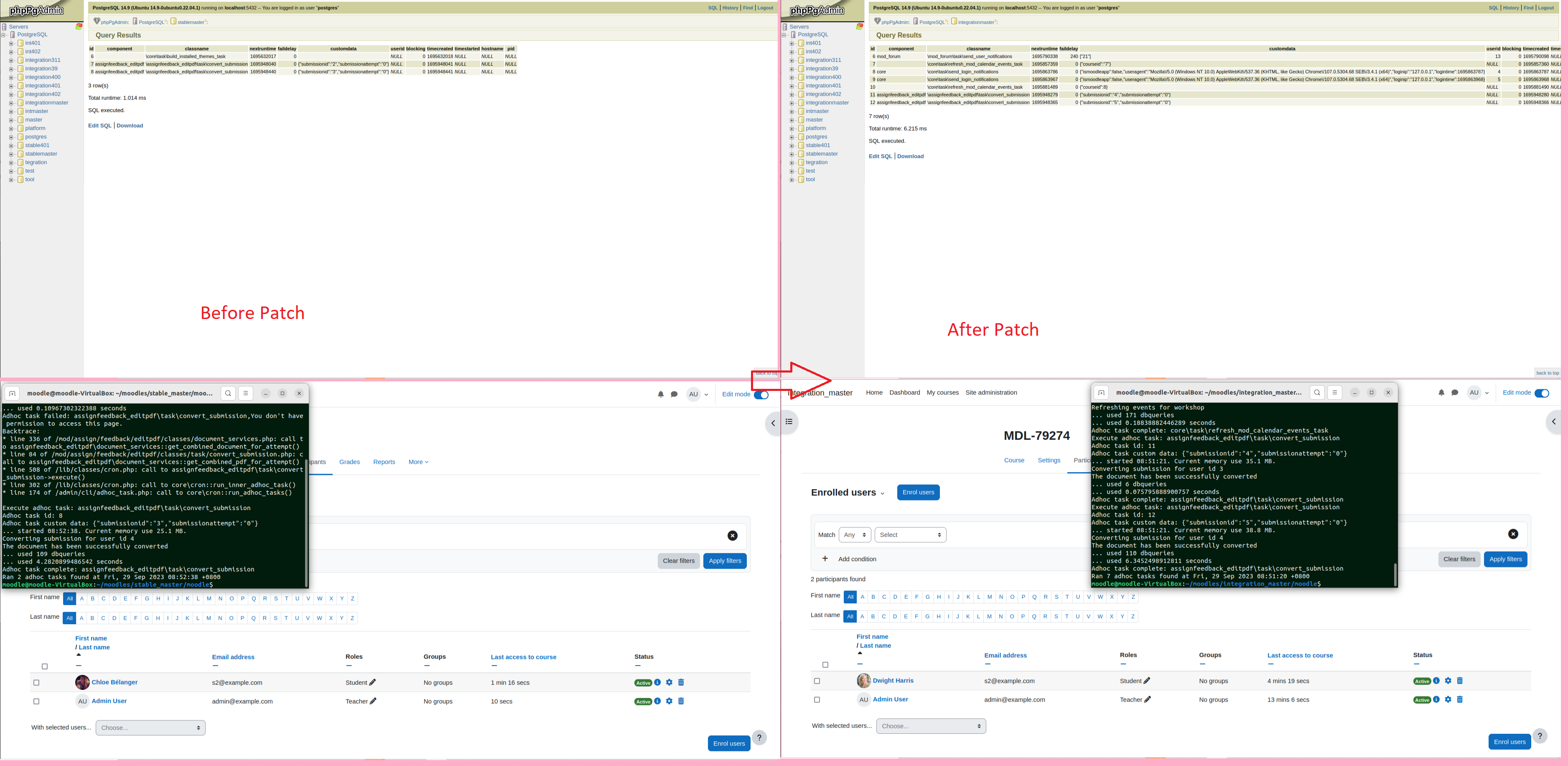Edit Dwight Harris's Student role pencil
This screenshot has height=766, width=1568.
pos(1147,681)
